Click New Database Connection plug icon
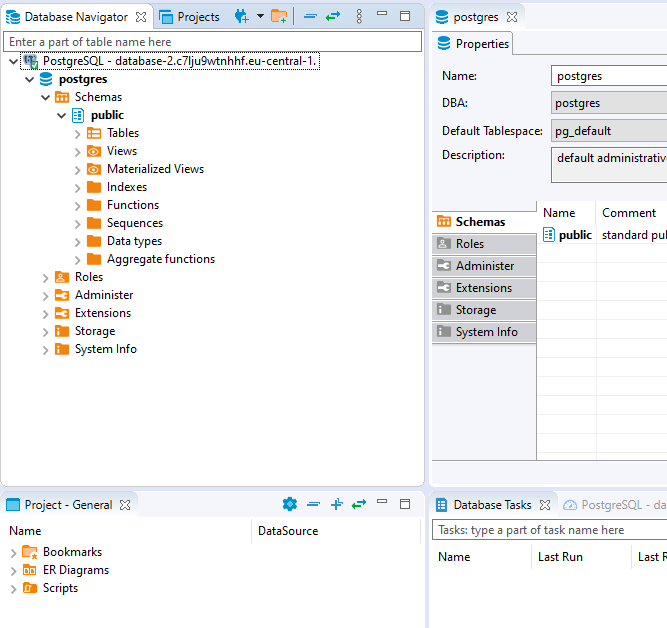 [241, 17]
